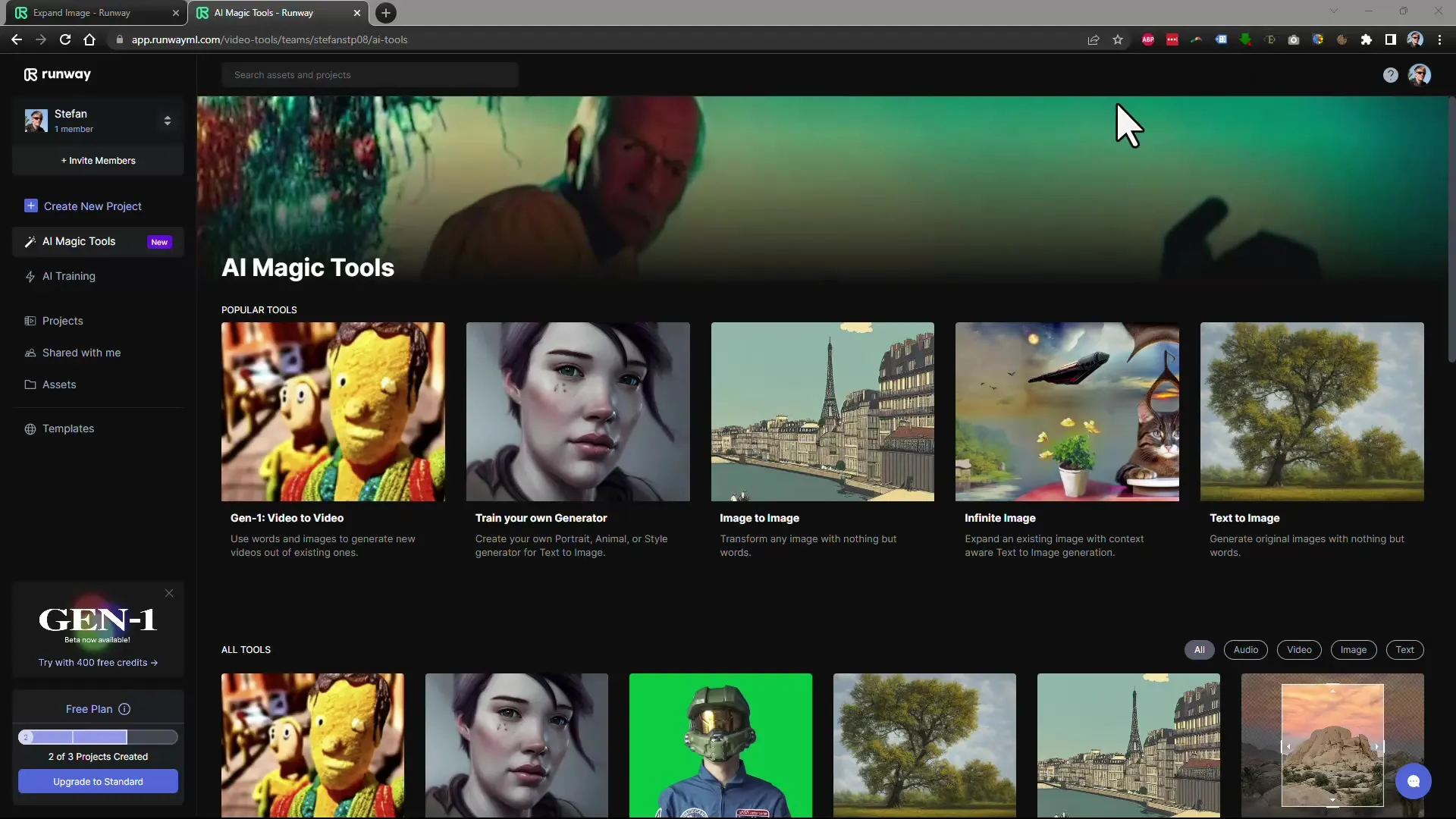Open the Gen-1: Video to Video popular tool
This screenshot has height=819, width=1456.
point(333,442)
